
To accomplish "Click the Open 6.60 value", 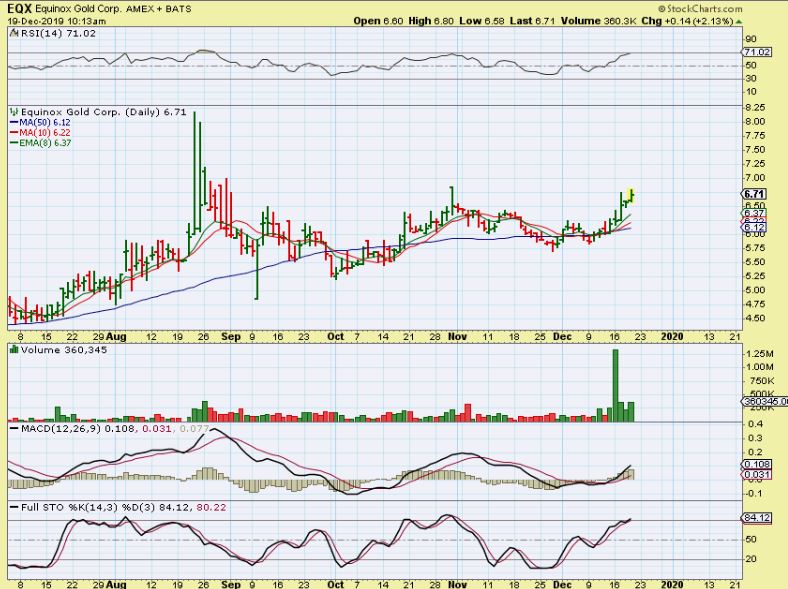I will pyautogui.click(x=378, y=21).
